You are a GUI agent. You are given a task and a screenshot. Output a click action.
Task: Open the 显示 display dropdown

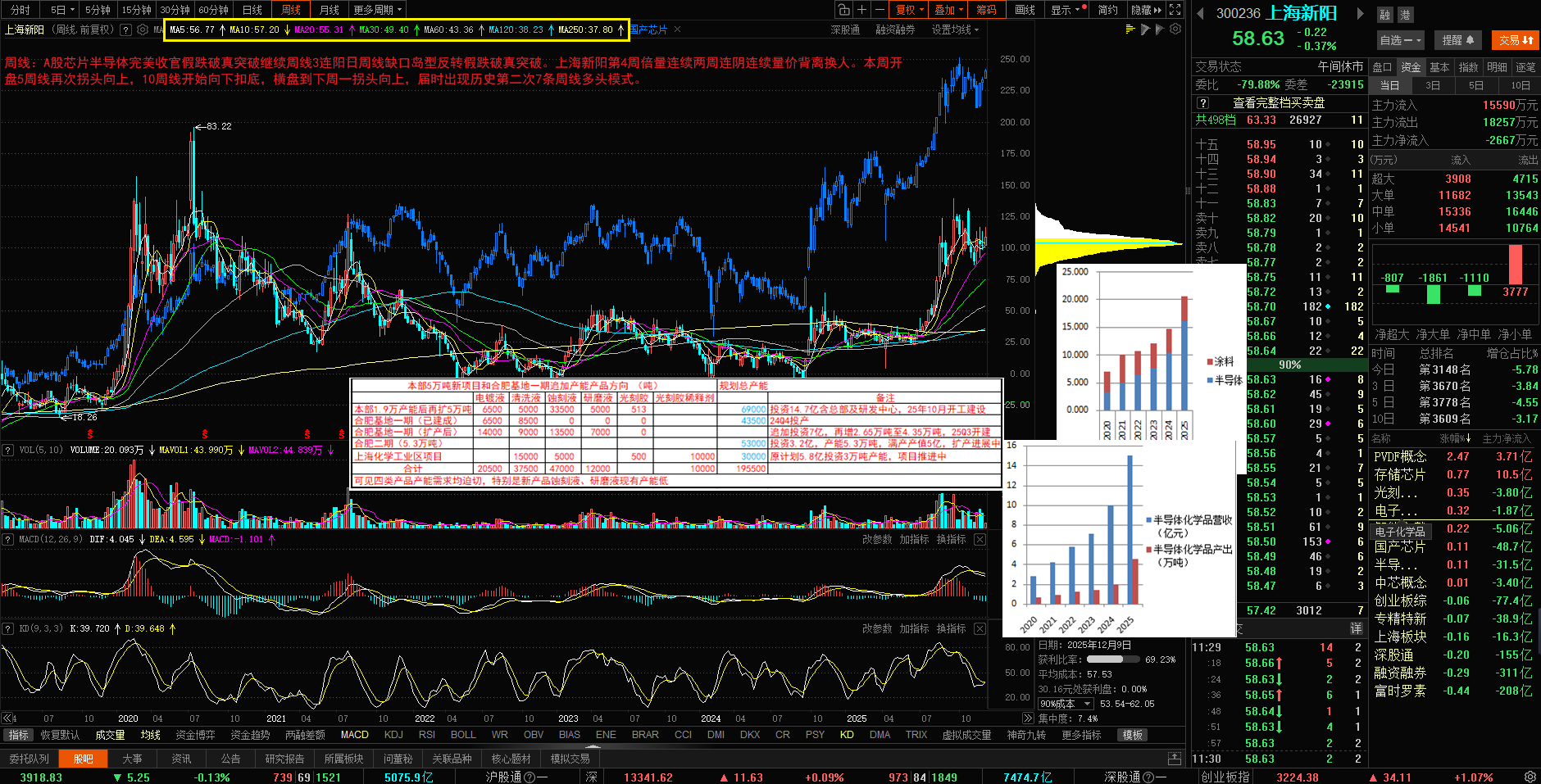(1067, 10)
